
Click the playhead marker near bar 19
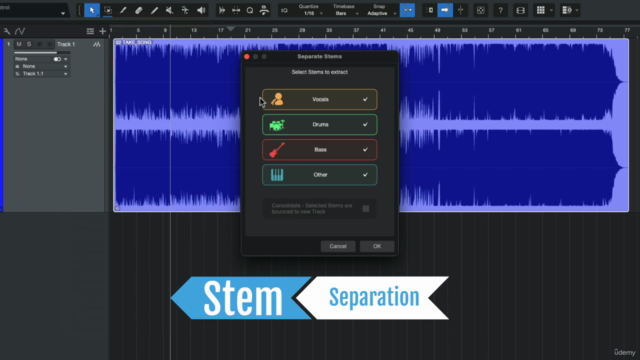pyautogui.click(x=231, y=29)
